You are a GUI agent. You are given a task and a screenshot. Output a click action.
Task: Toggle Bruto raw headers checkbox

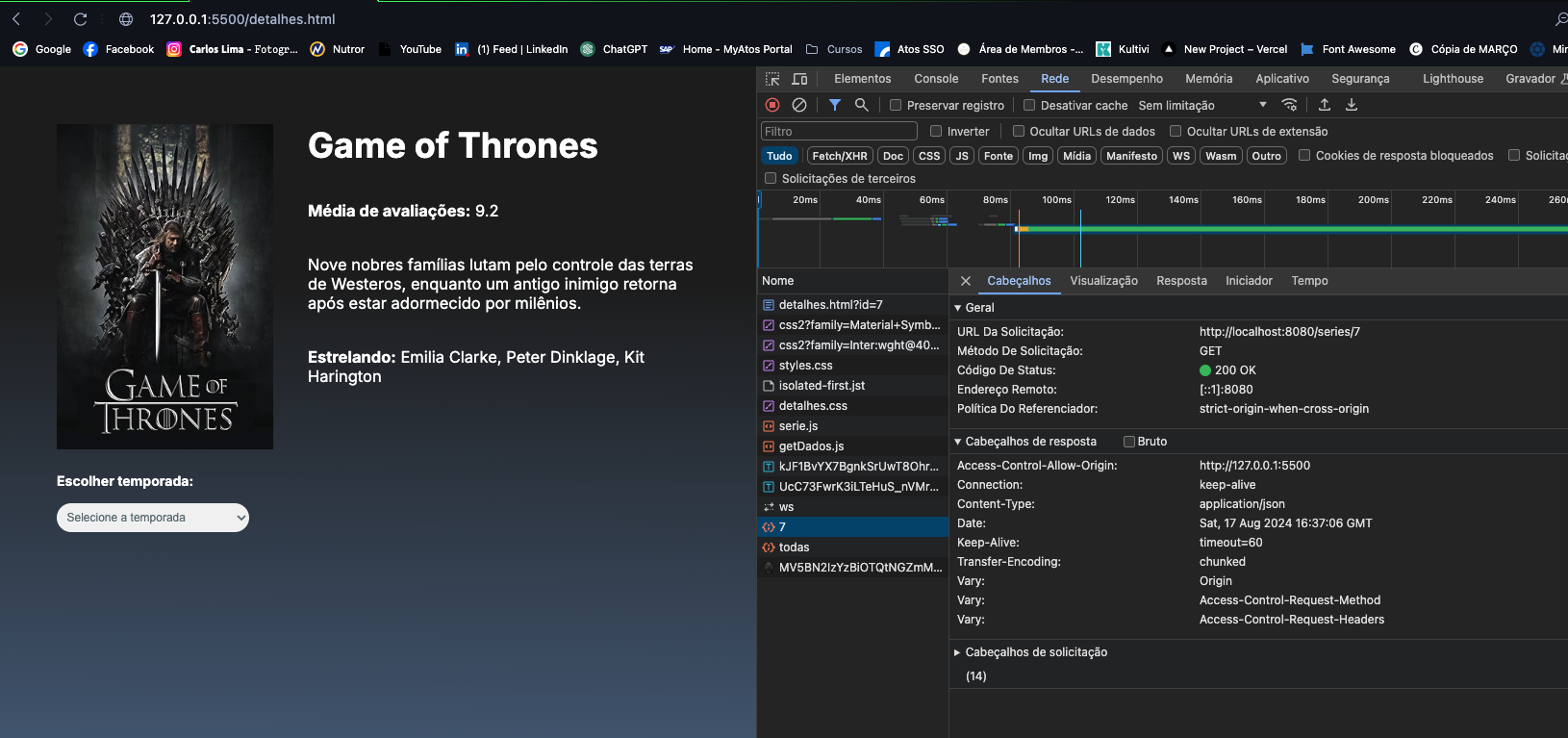point(1129,442)
